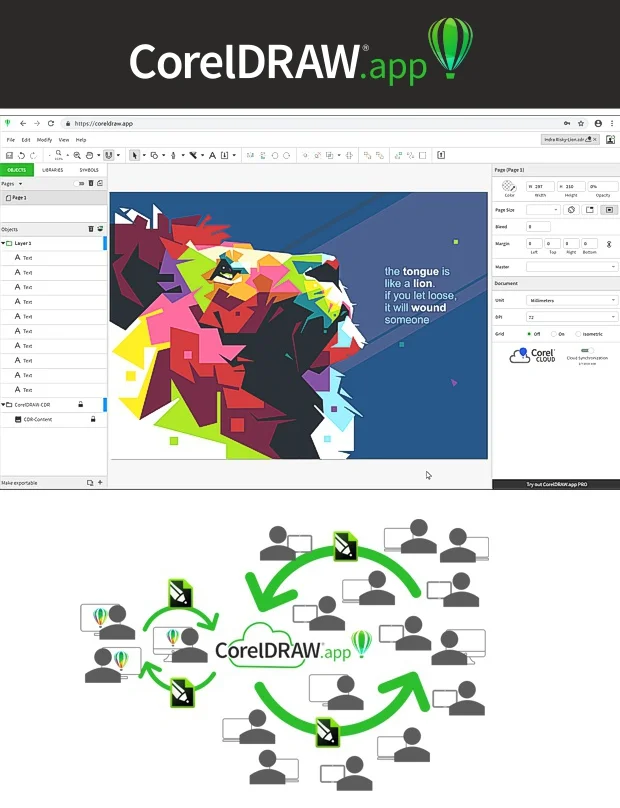Image resolution: width=620 pixels, height=808 pixels.
Task: Select the Text tool letter A
Action: tap(212, 155)
